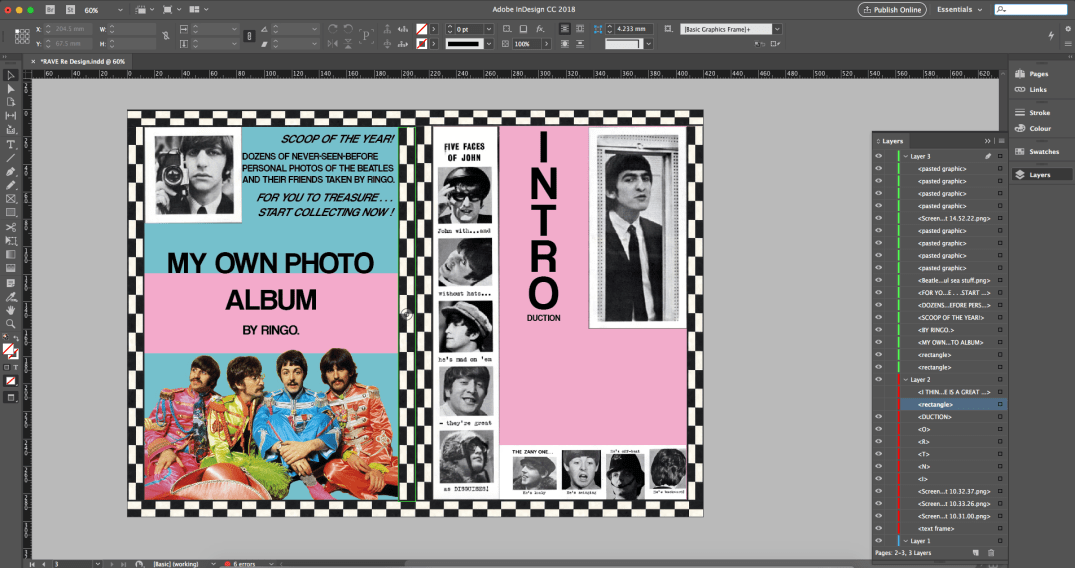Viewport: 1075px width, 568px height.
Task: Select the Scissors tool
Action: pos(11,226)
